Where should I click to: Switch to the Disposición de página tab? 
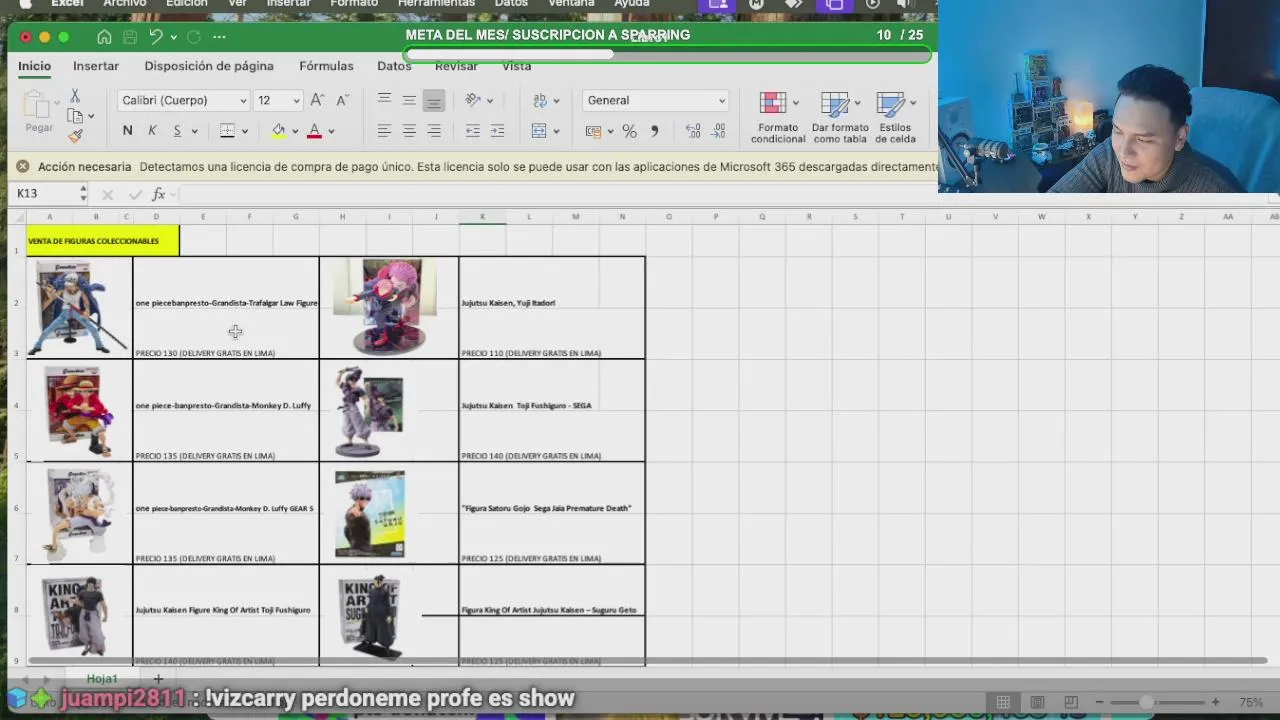pyautogui.click(x=209, y=66)
